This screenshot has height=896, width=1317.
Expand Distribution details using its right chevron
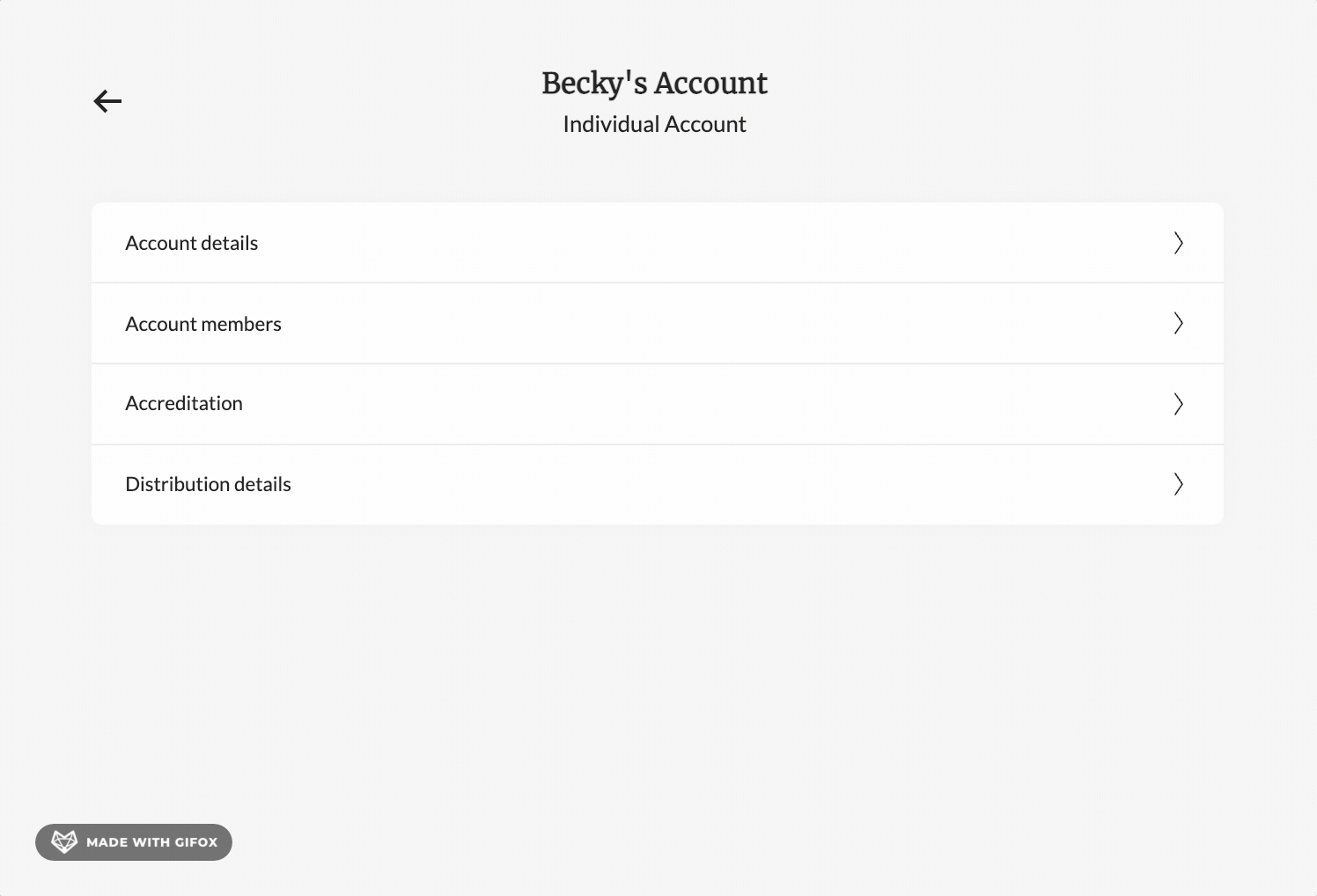(1178, 484)
